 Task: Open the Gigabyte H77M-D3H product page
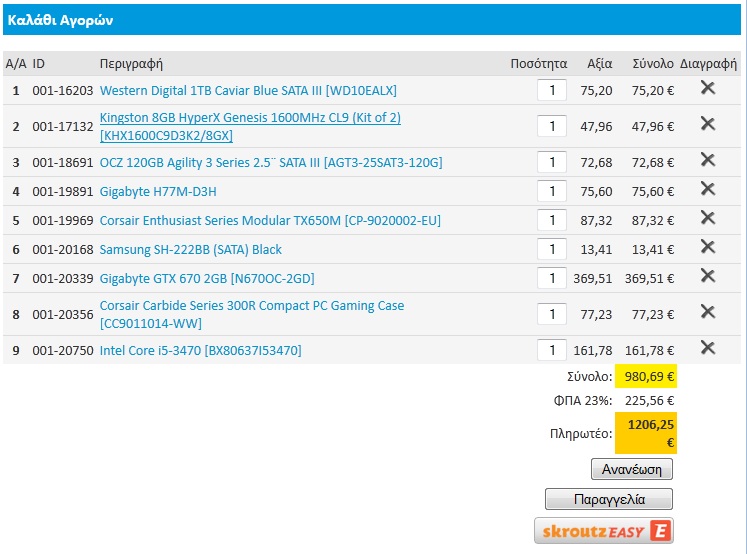point(158,191)
